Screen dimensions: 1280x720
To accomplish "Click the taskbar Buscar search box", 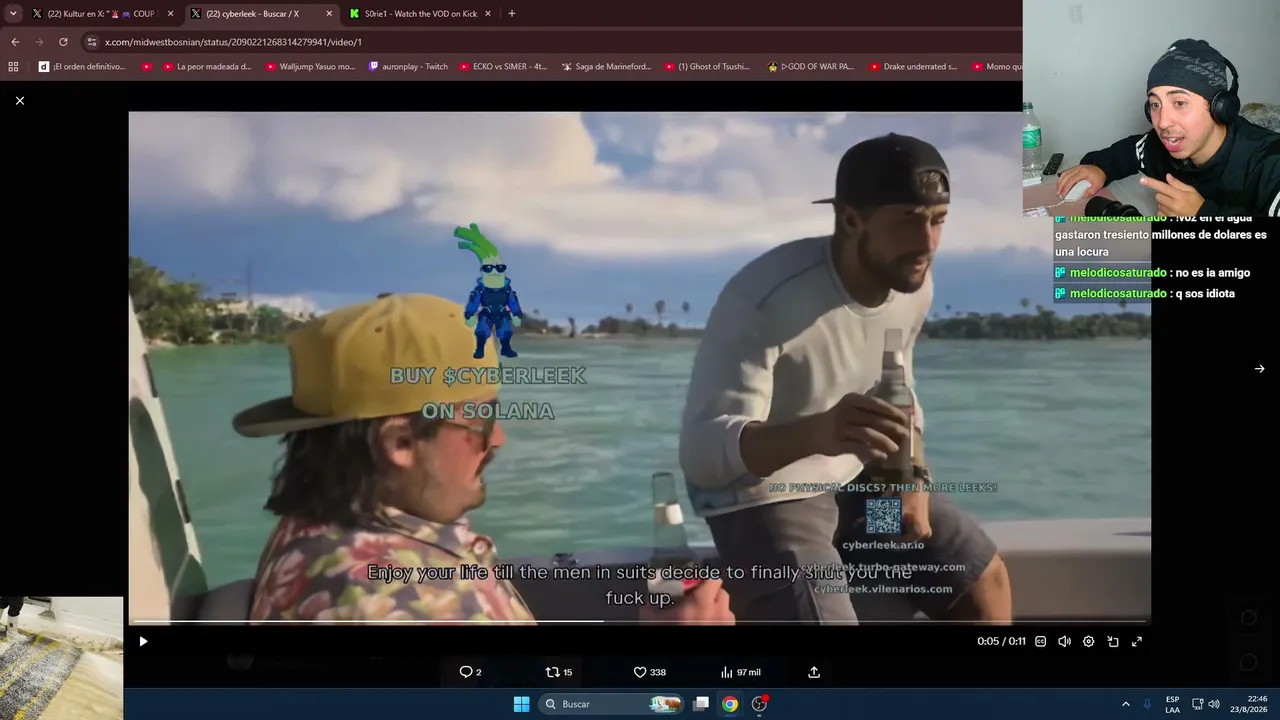I will click(x=611, y=704).
